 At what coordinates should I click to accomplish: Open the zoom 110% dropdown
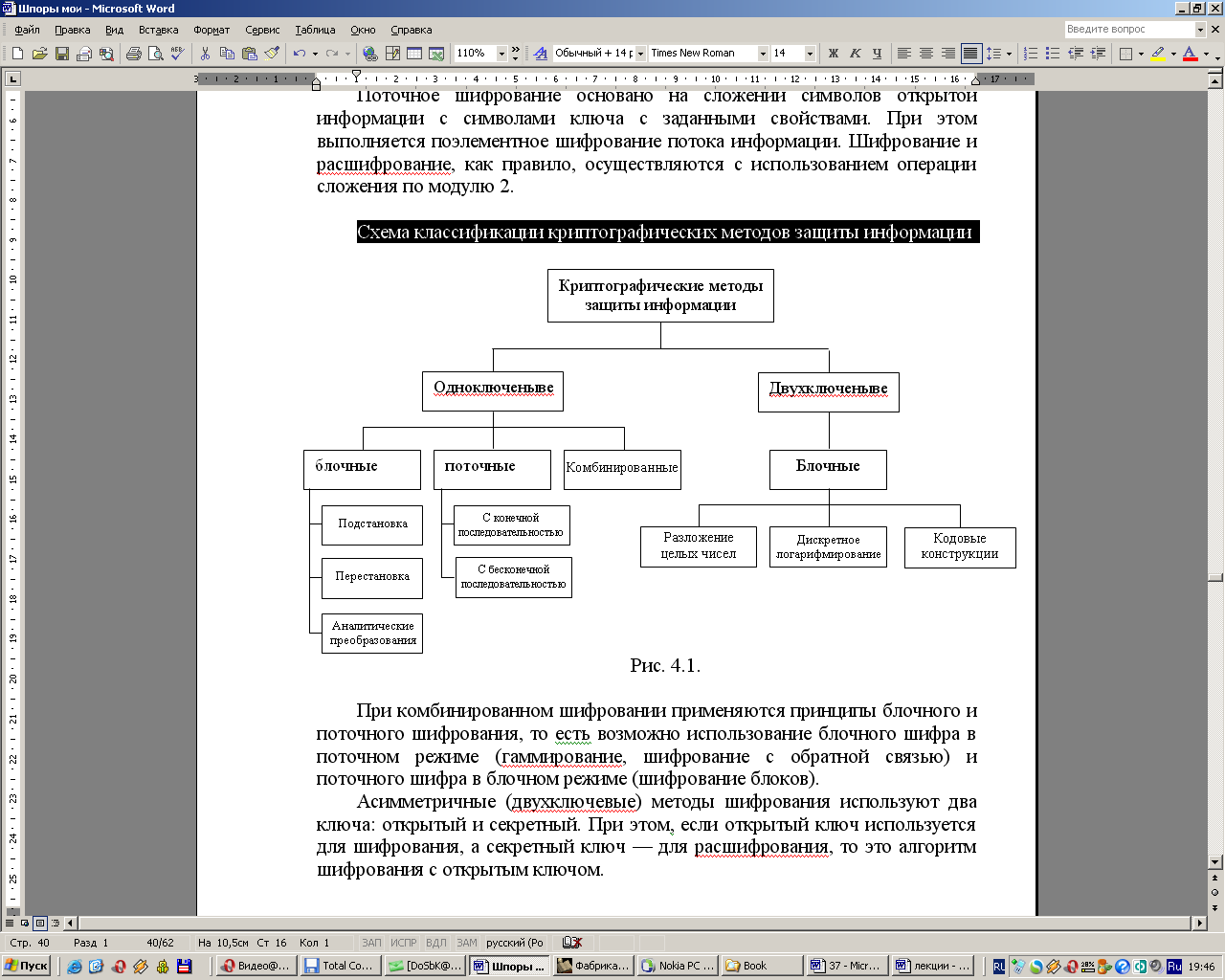[x=501, y=54]
